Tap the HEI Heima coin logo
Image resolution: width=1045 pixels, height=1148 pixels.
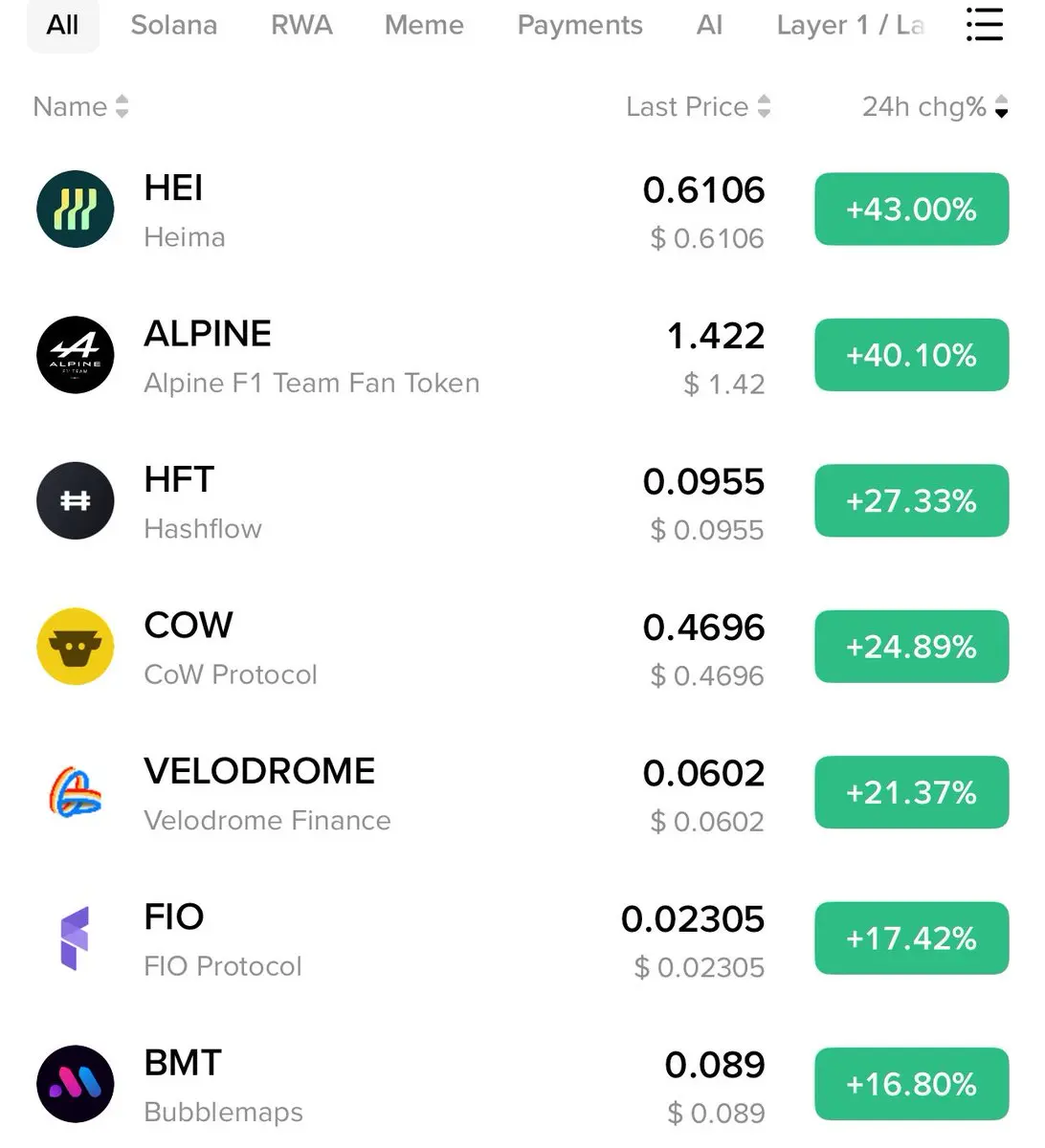coord(76,210)
